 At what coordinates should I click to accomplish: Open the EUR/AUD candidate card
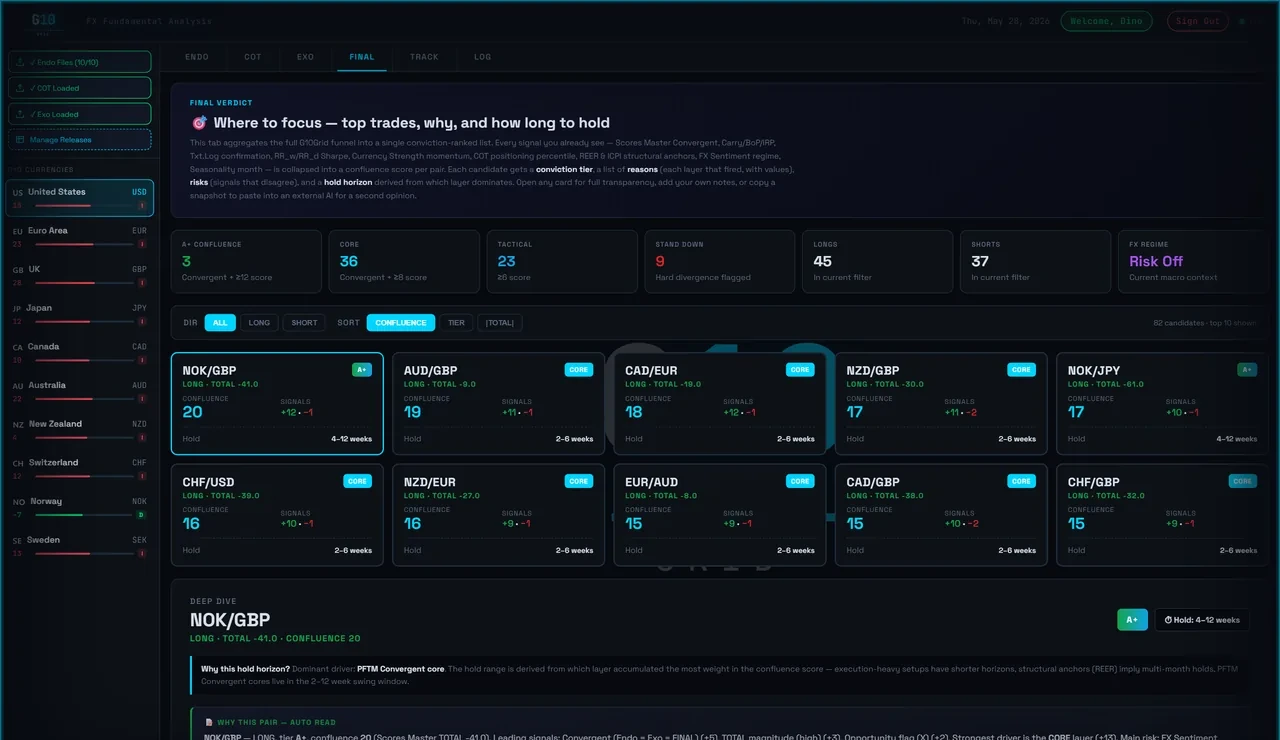[x=720, y=515]
